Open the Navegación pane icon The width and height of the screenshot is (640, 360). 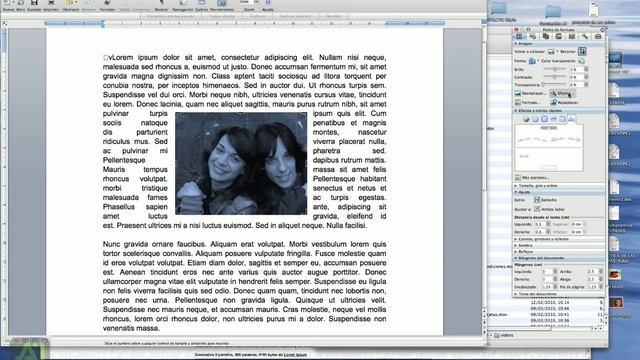(182, 3)
